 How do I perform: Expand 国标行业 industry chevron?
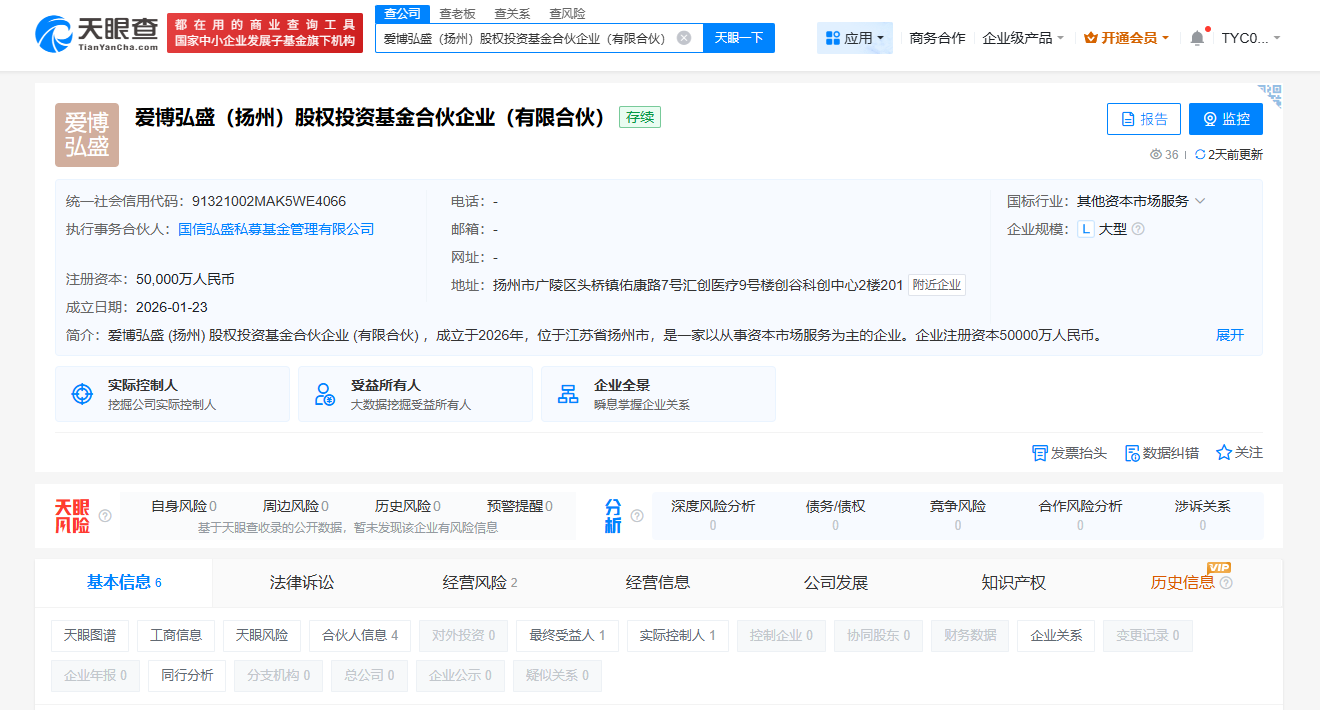click(1200, 201)
